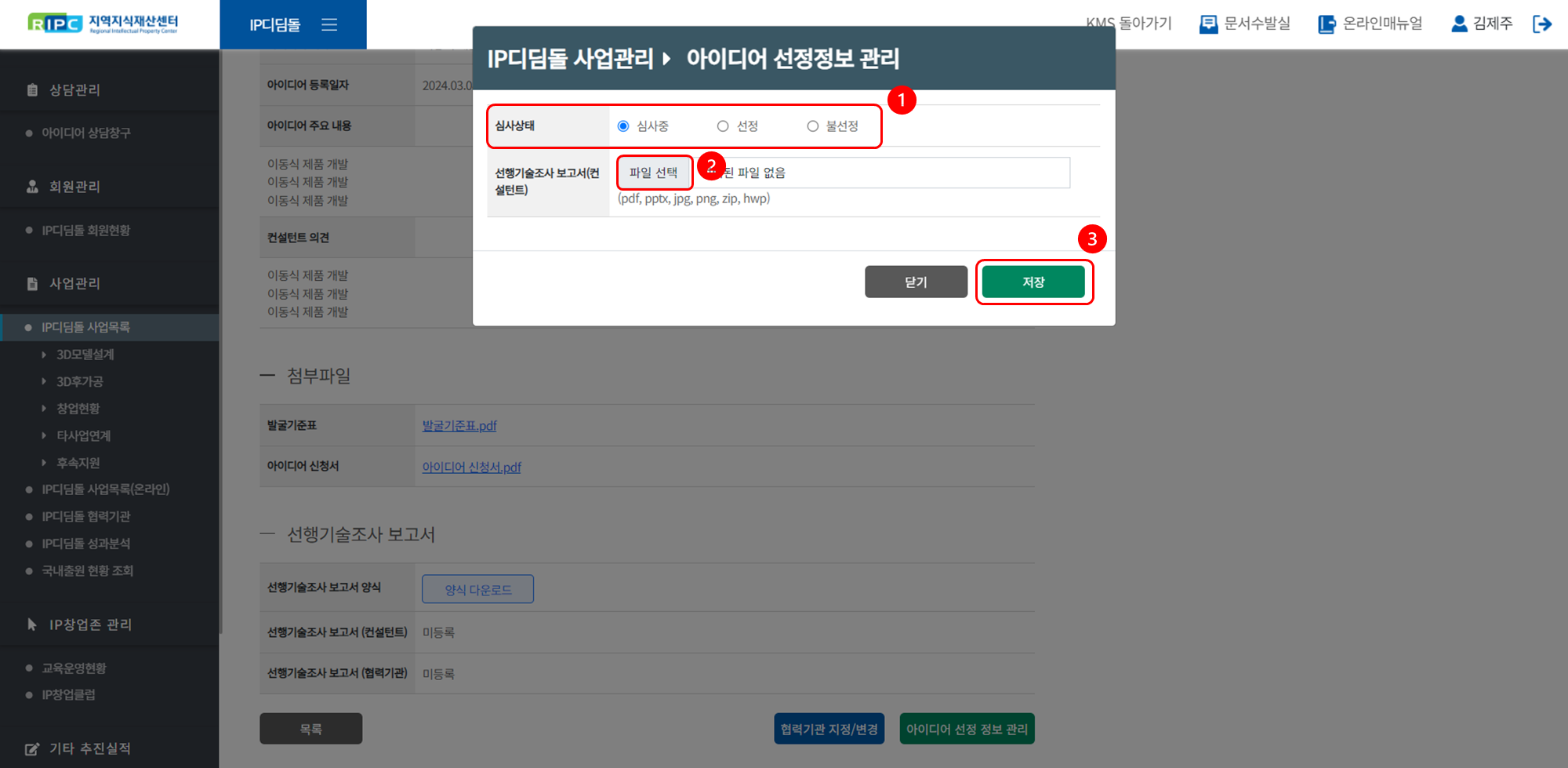Expand the 후속지원 sidebar item
1568x768 pixels.
pos(78,463)
